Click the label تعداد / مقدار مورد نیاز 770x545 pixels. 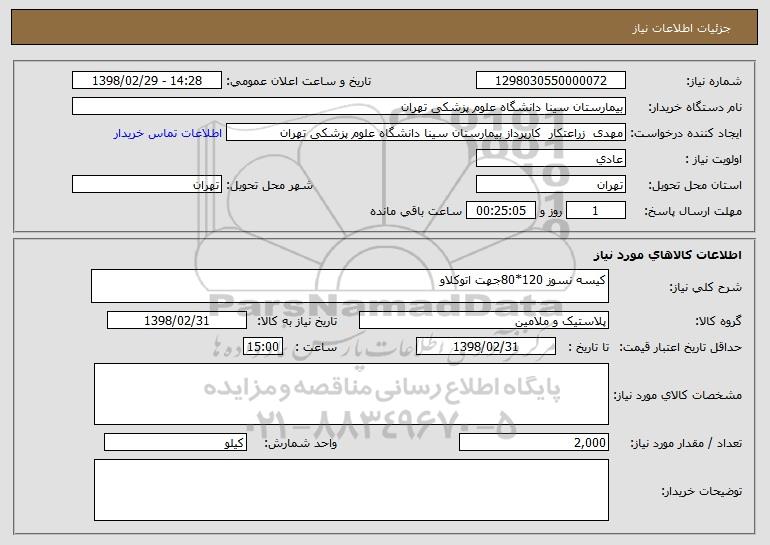[x=686, y=443]
